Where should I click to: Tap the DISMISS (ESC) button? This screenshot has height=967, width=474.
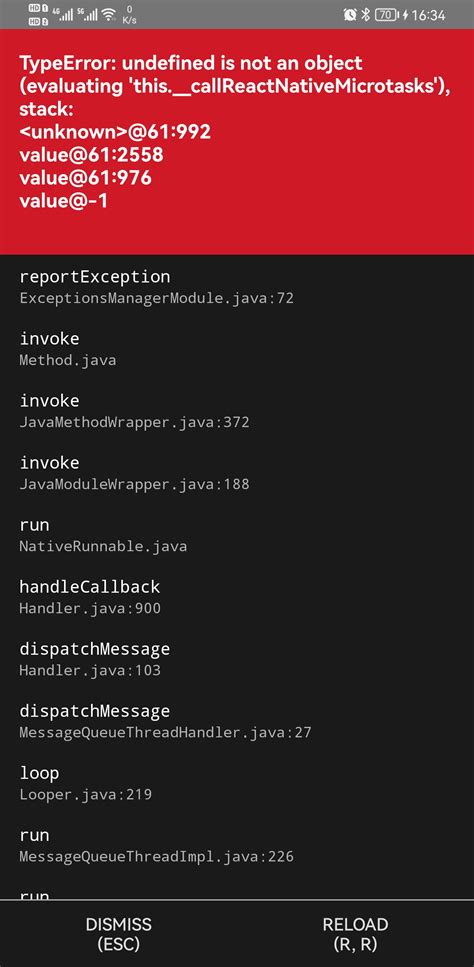click(x=118, y=934)
